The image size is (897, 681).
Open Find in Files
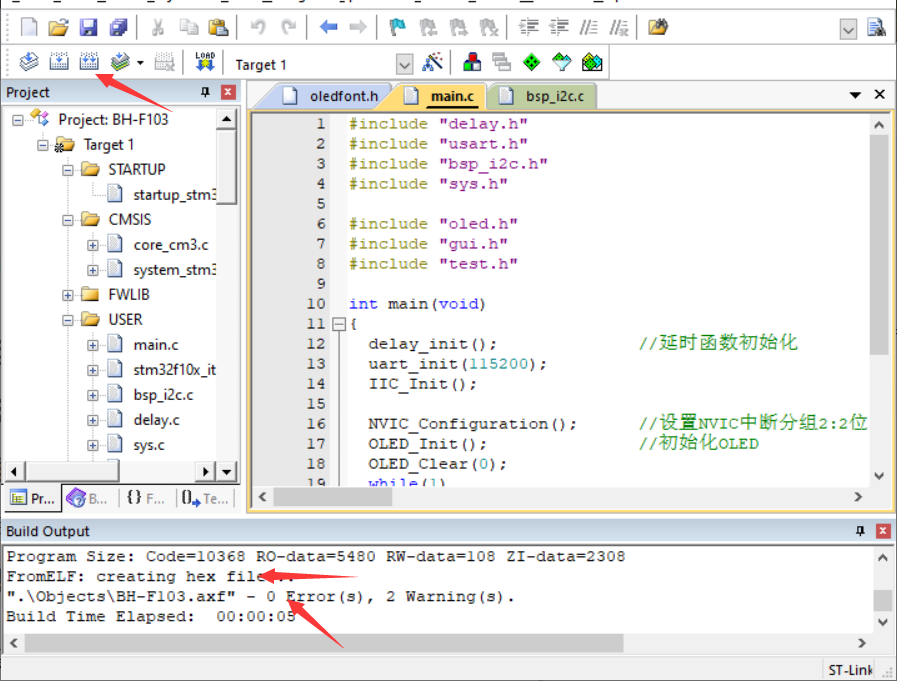657,27
